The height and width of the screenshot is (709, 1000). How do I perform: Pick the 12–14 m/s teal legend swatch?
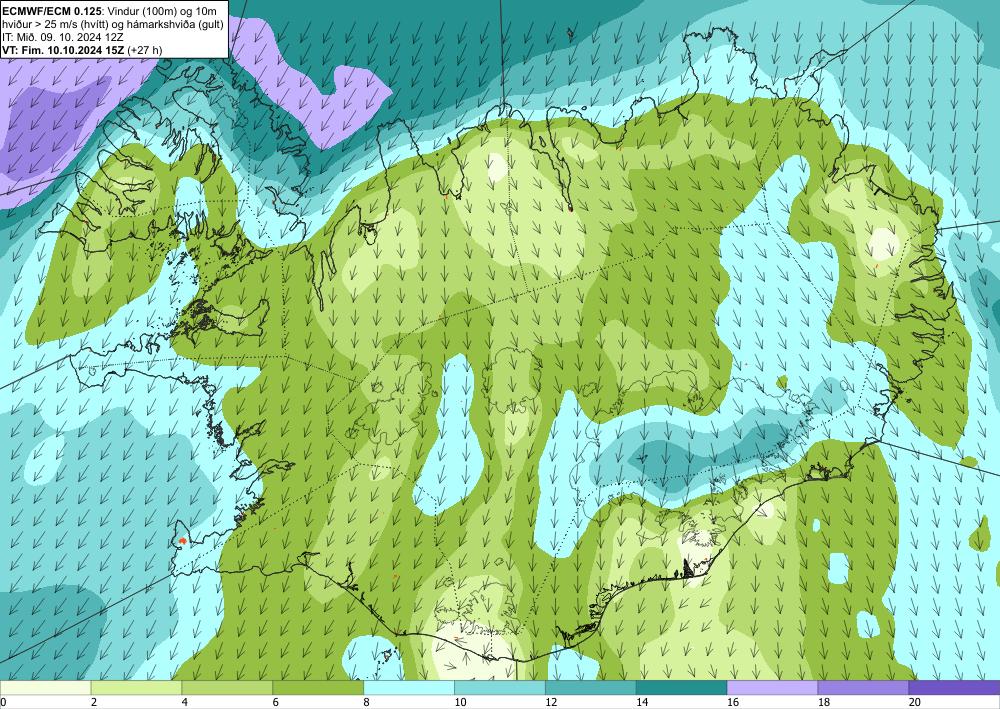(x=591, y=687)
